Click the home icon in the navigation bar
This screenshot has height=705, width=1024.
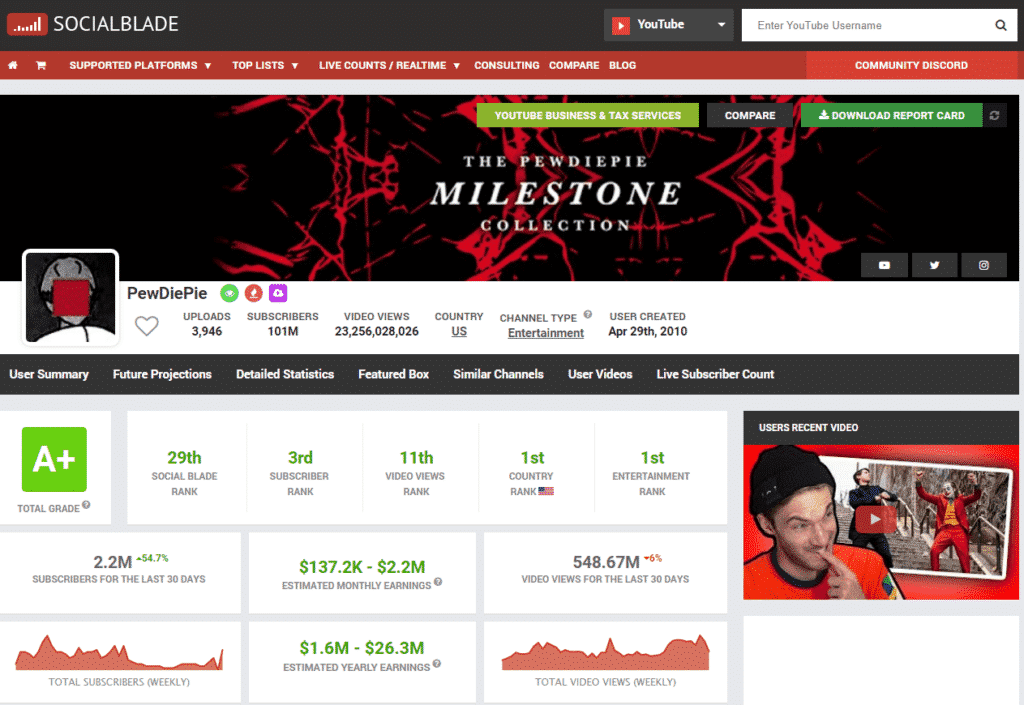(13, 66)
